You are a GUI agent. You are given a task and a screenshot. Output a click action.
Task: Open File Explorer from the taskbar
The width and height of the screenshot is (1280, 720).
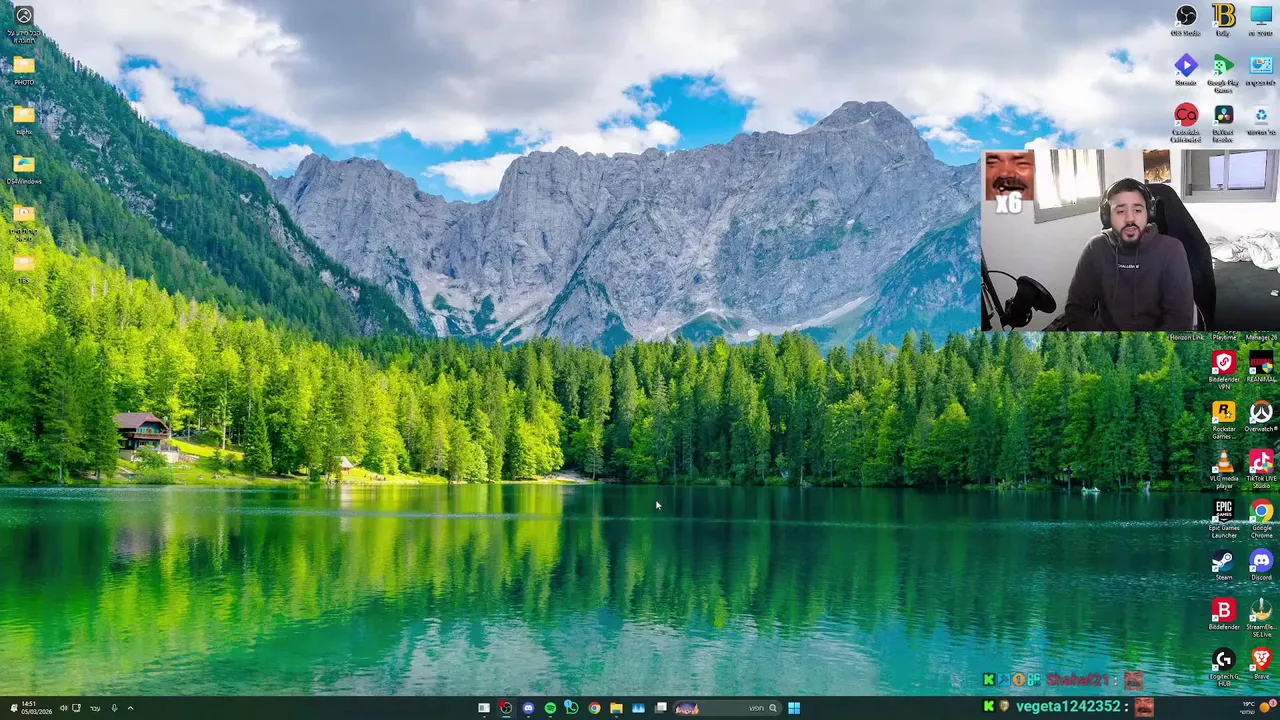(616, 708)
